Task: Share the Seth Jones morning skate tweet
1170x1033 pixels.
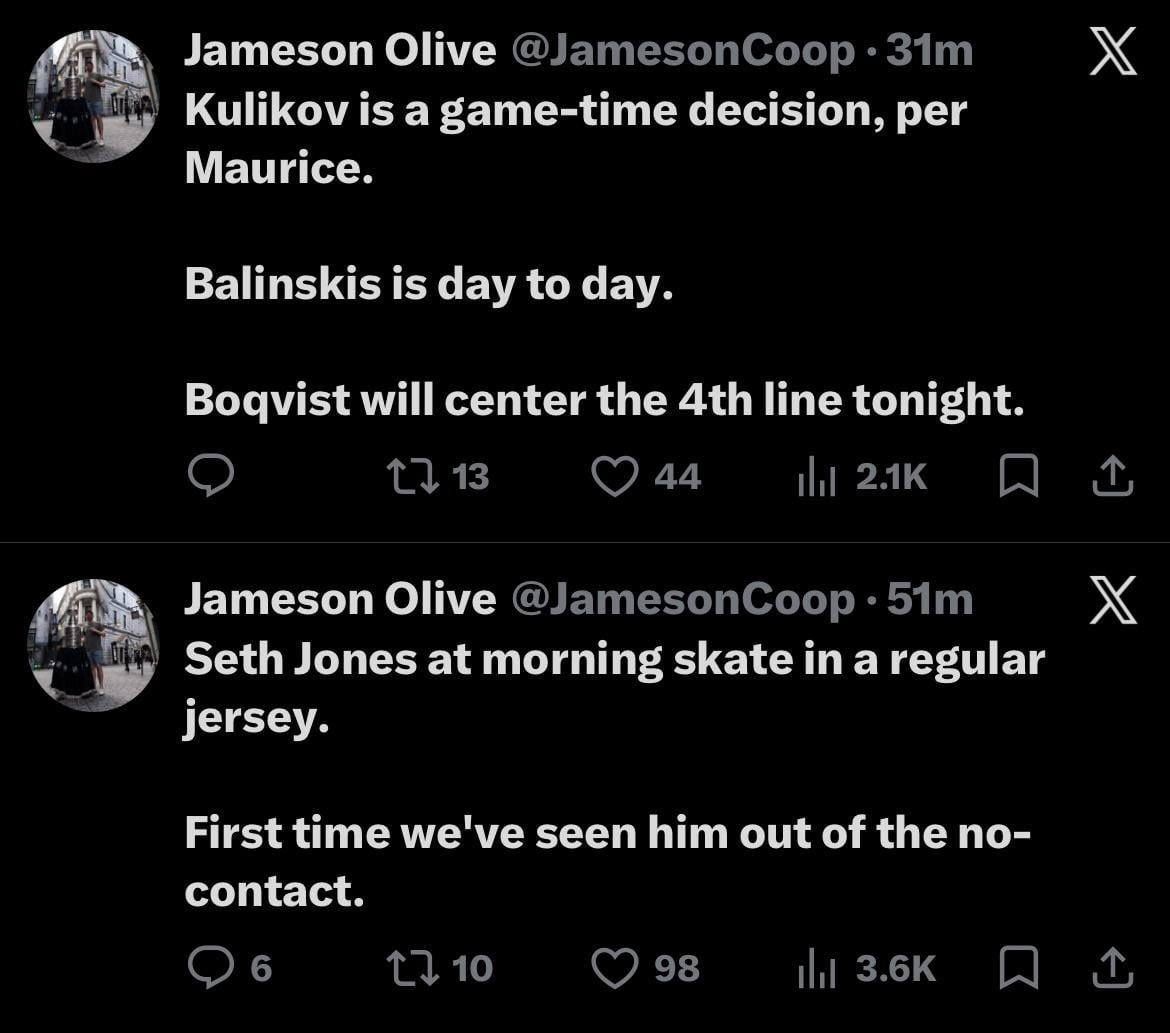Action: [x=1112, y=968]
